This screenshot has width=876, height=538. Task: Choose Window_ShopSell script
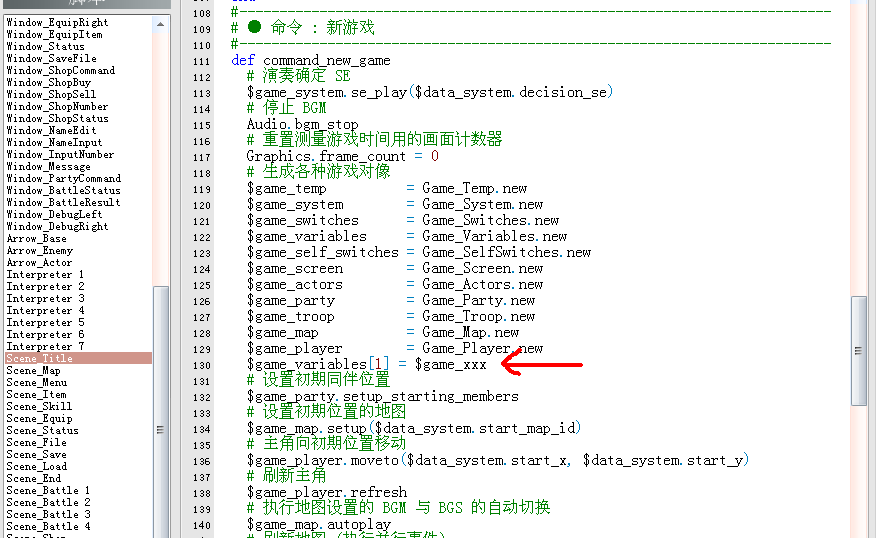[51, 94]
